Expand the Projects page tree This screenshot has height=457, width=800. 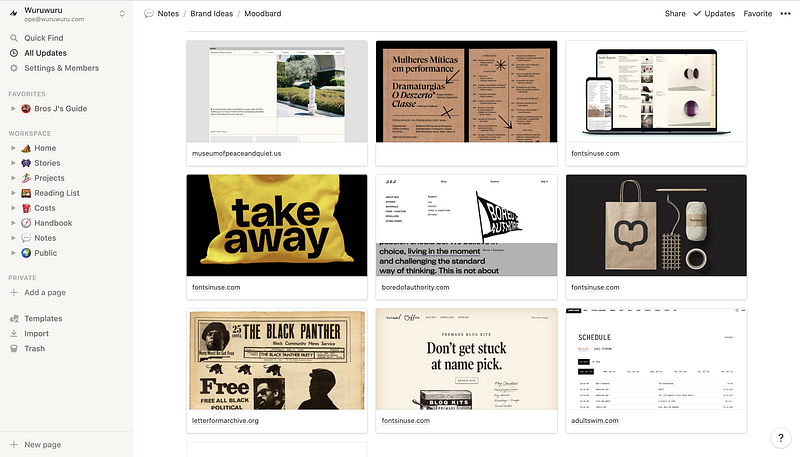click(13, 178)
